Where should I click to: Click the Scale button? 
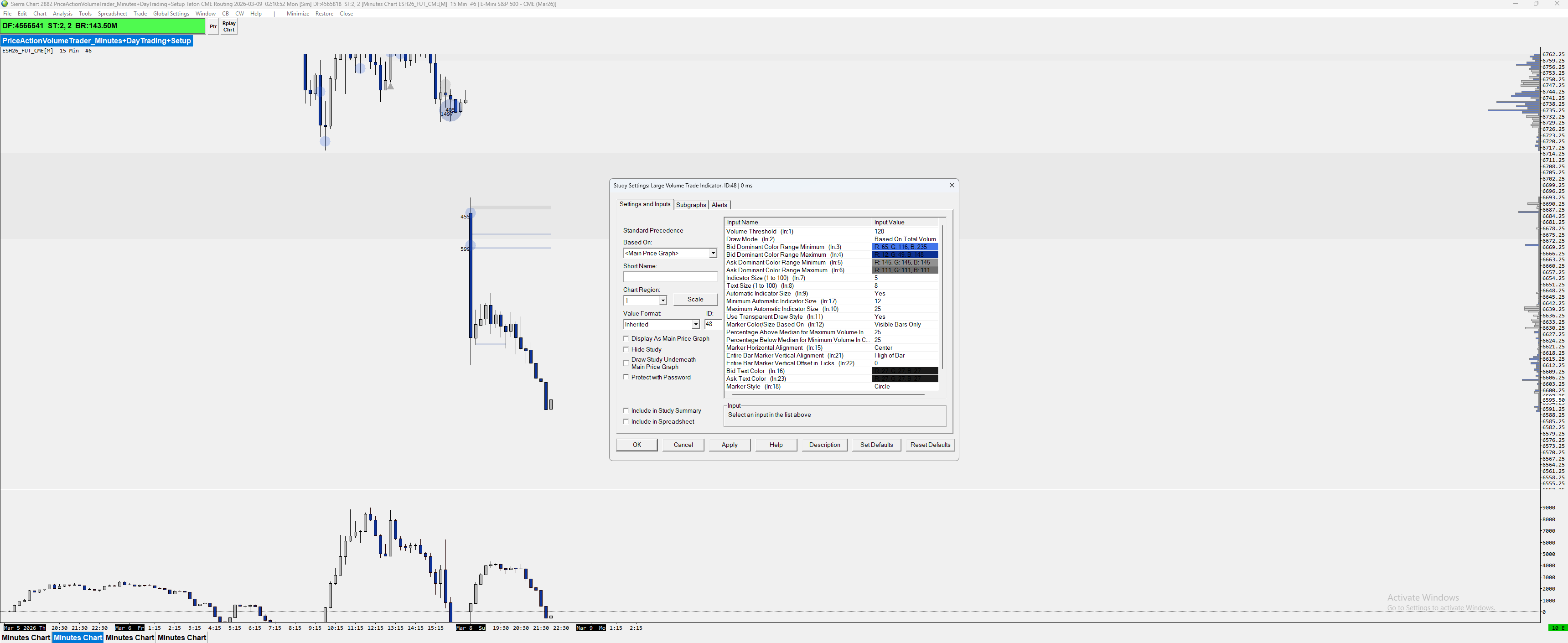pyautogui.click(x=695, y=300)
